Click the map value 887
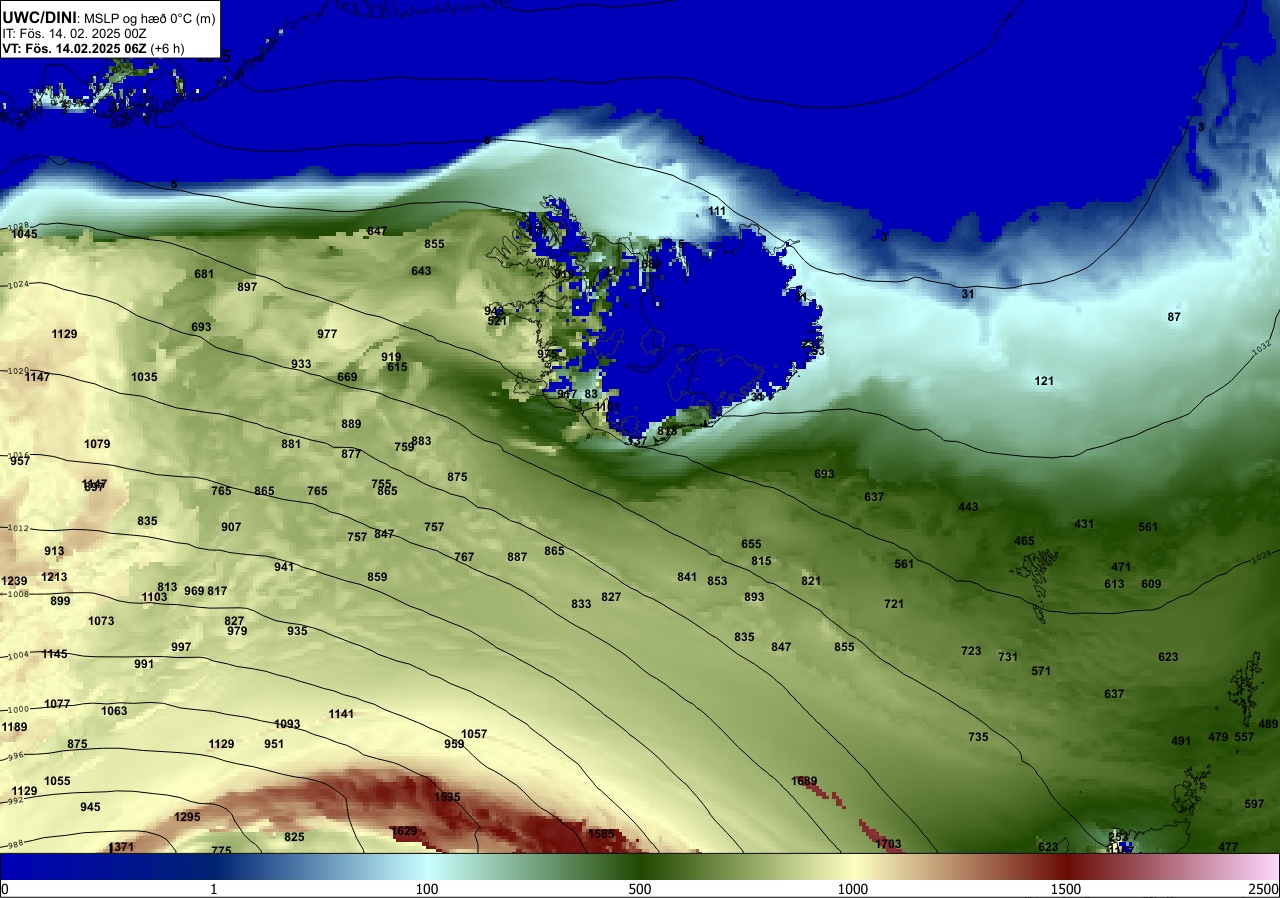The image size is (1280, 898). pos(517,557)
